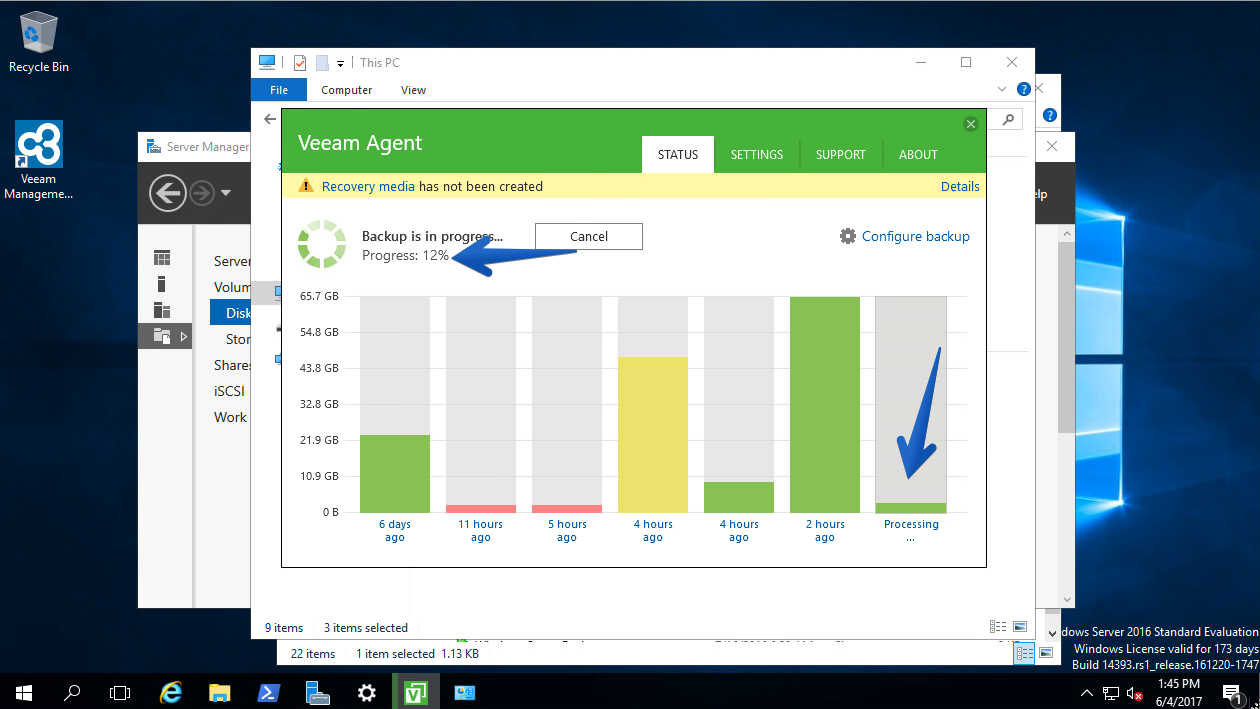This screenshot has height=709, width=1260.
Task: Click the Server Manager forward arrow
Action: [202, 192]
